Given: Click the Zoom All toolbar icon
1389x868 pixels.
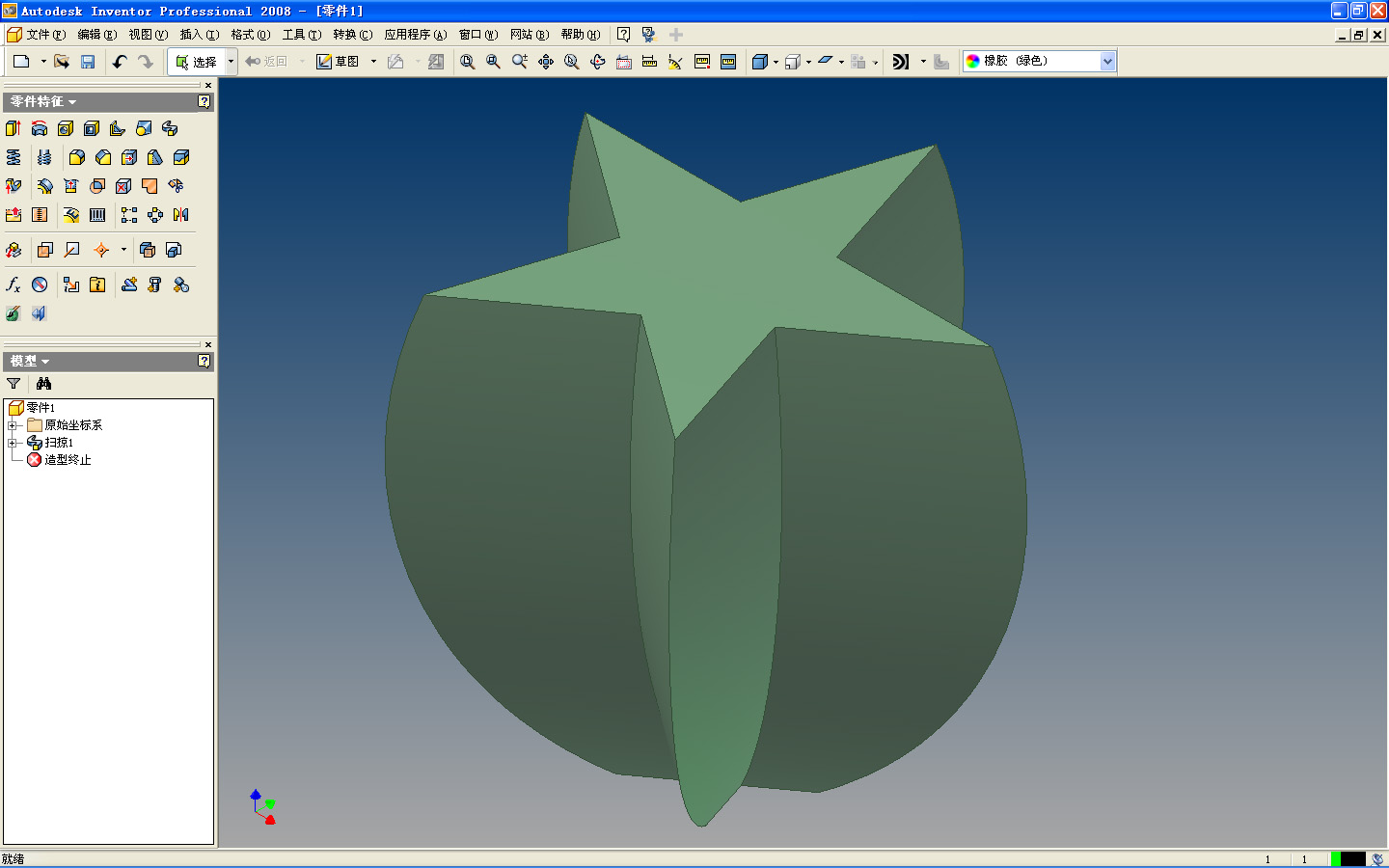Looking at the screenshot, I should (x=468, y=62).
